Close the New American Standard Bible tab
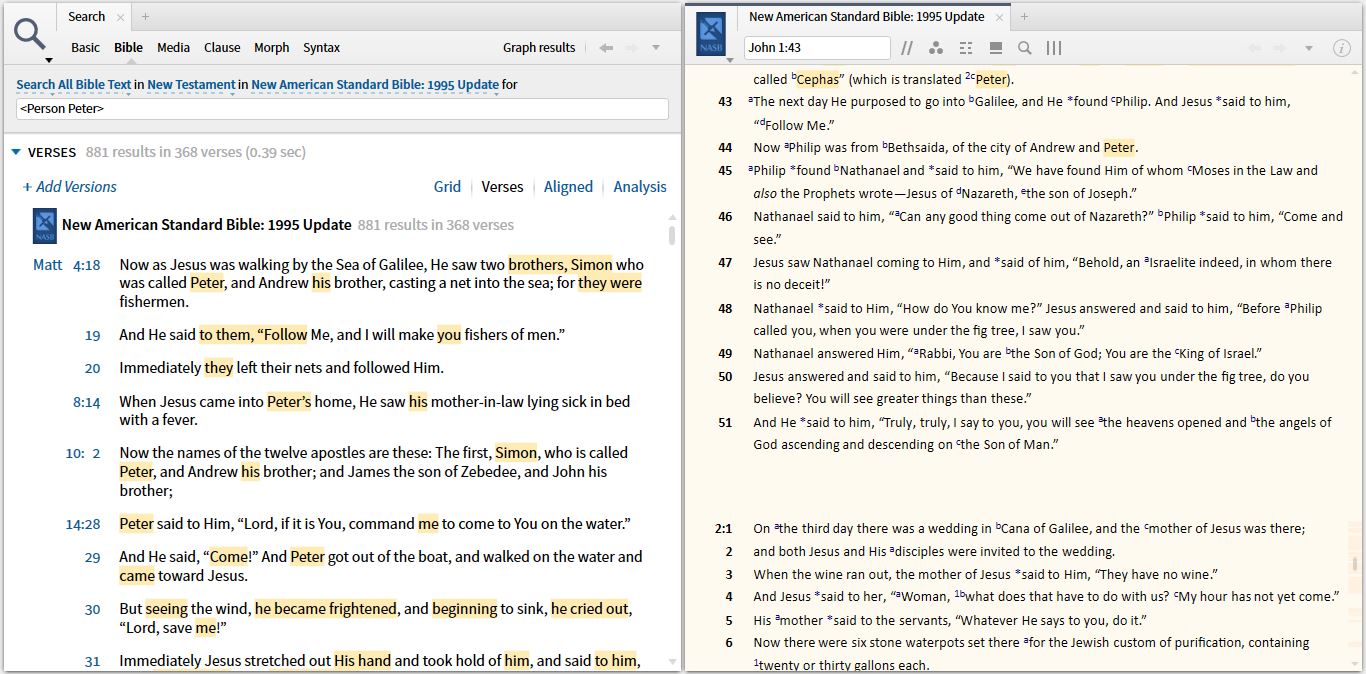Image resolution: width=1366 pixels, height=674 pixels. [1000, 17]
